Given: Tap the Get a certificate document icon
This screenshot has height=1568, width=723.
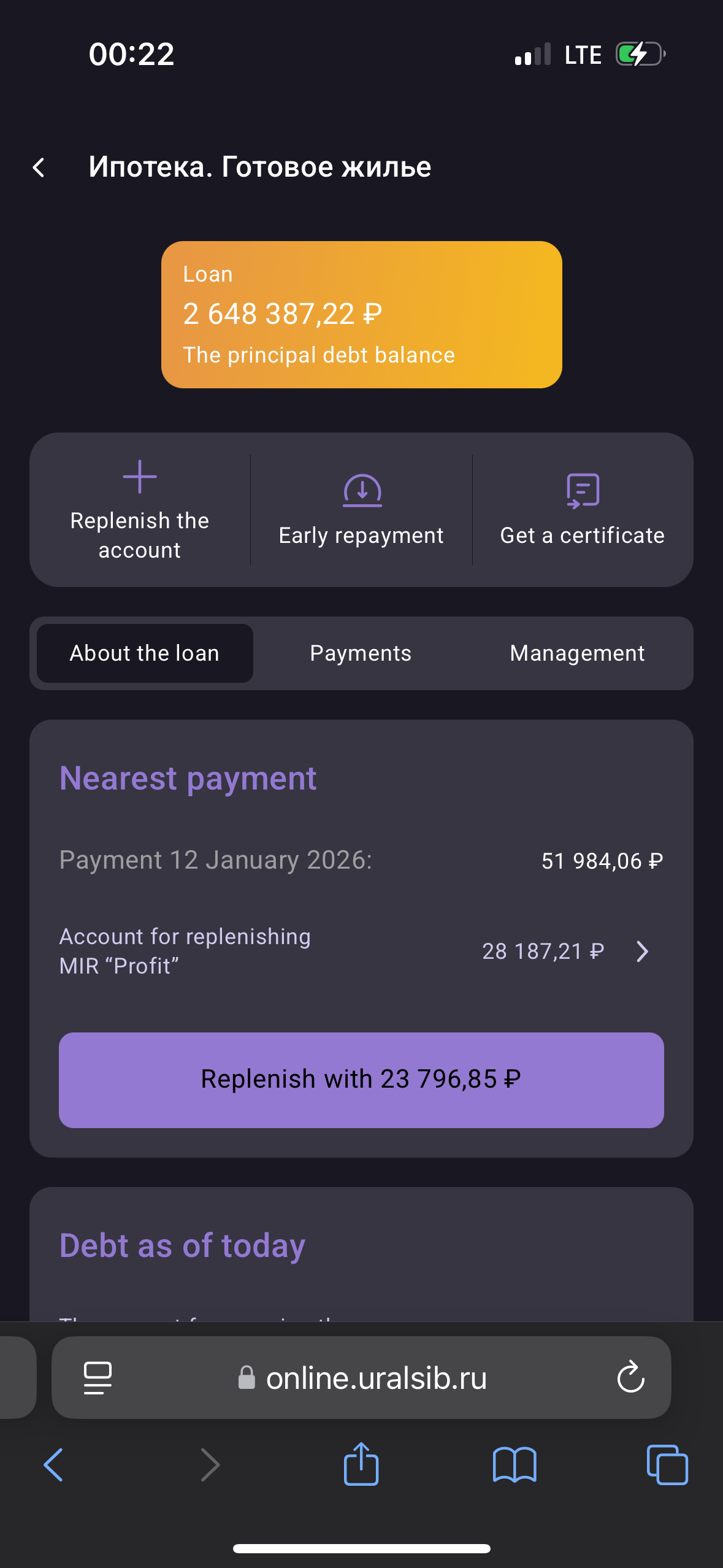Looking at the screenshot, I should coord(583,490).
